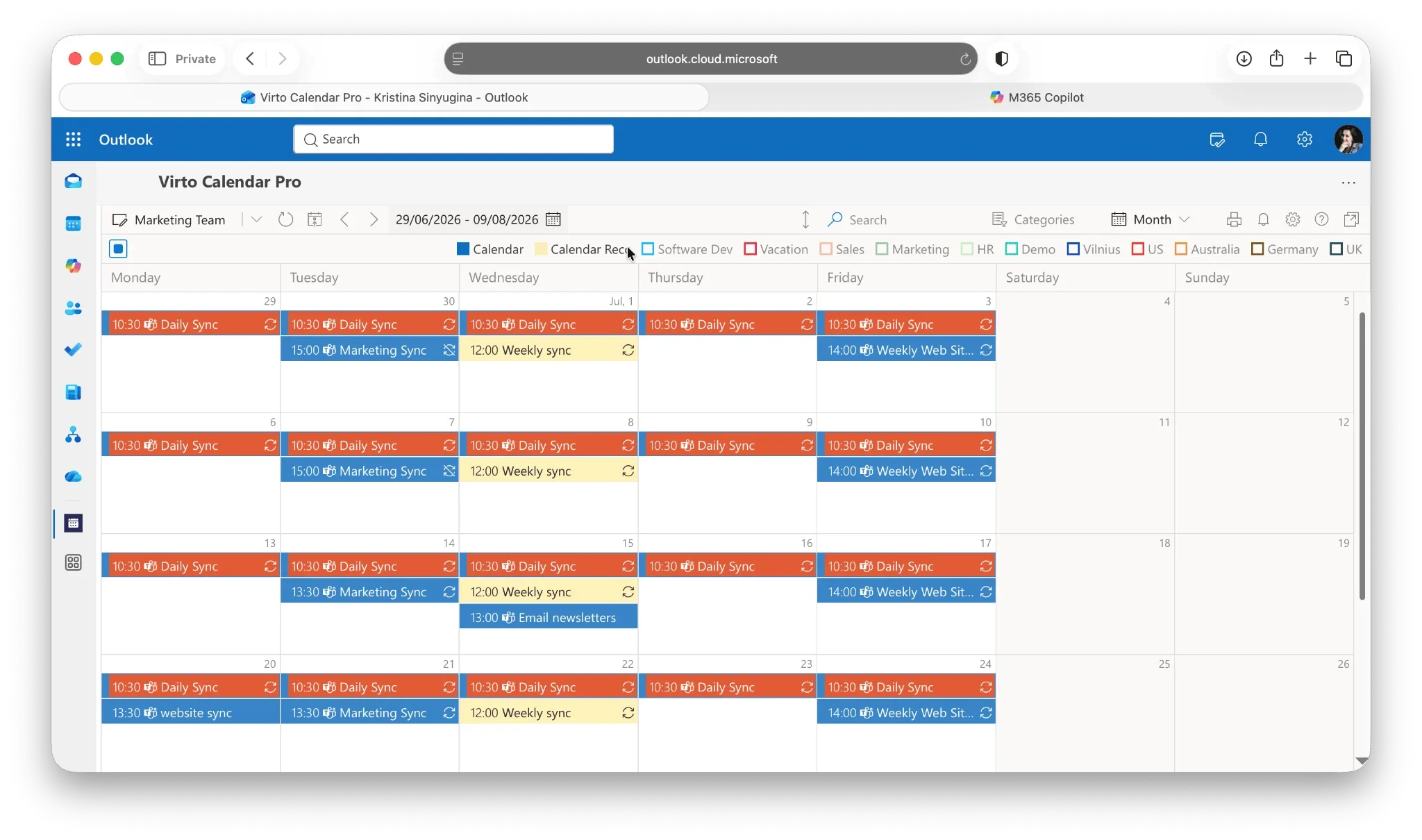Open Virto Calendar help icon
The height and width of the screenshot is (840, 1422).
1322,219
